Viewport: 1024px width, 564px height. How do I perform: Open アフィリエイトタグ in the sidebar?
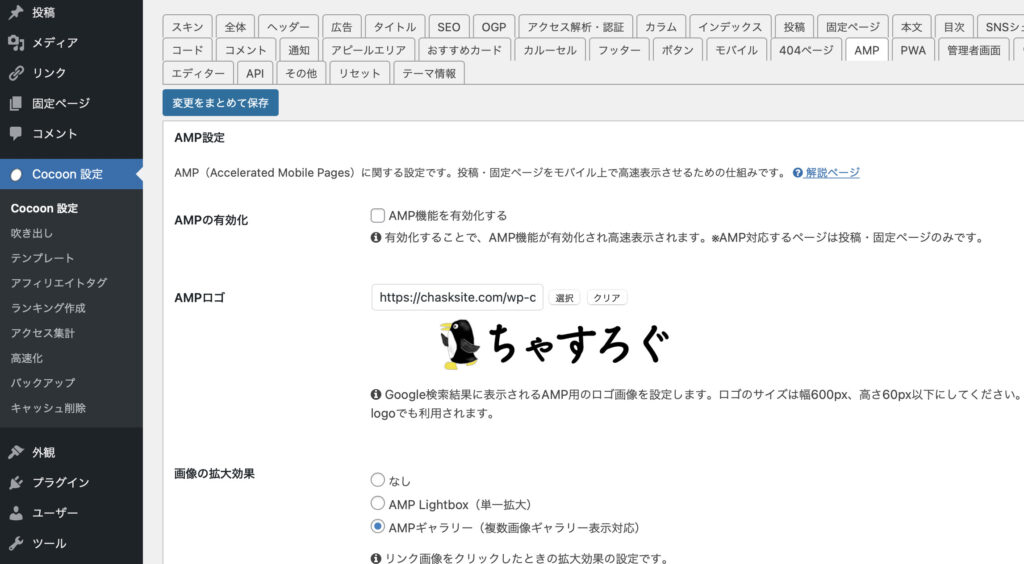click(59, 283)
